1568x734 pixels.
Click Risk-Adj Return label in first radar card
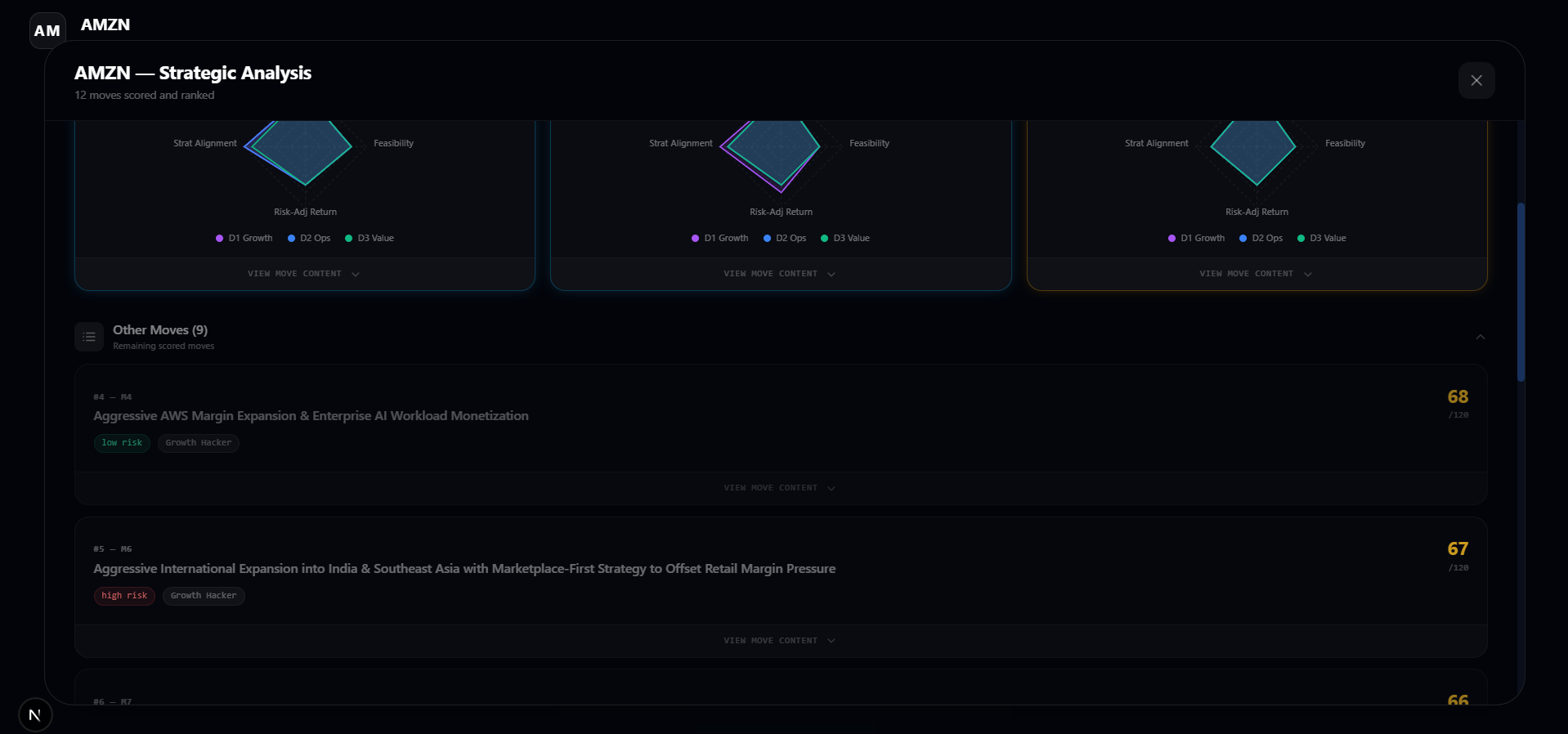click(305, 212)
